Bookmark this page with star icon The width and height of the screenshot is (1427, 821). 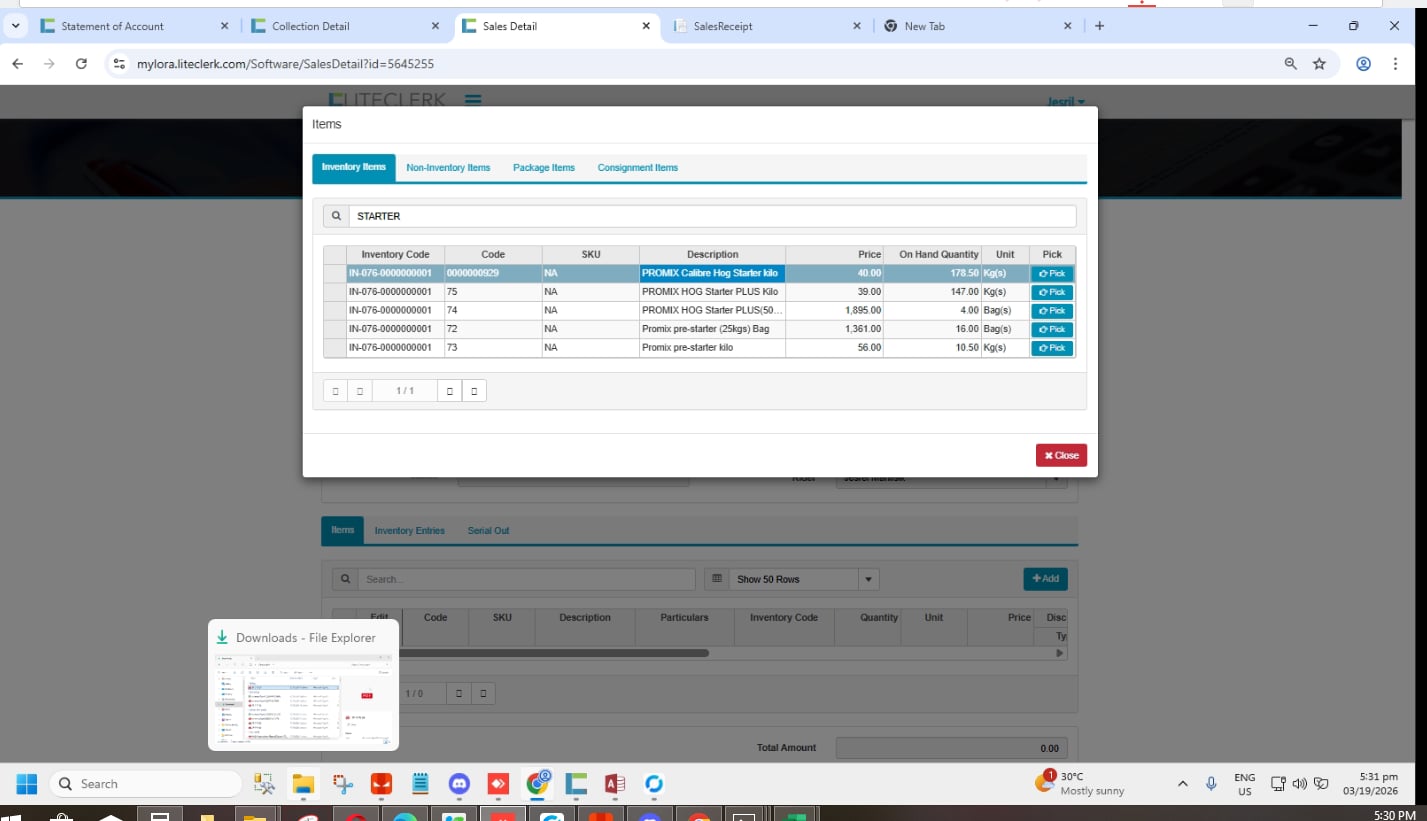pos(1319,64)
